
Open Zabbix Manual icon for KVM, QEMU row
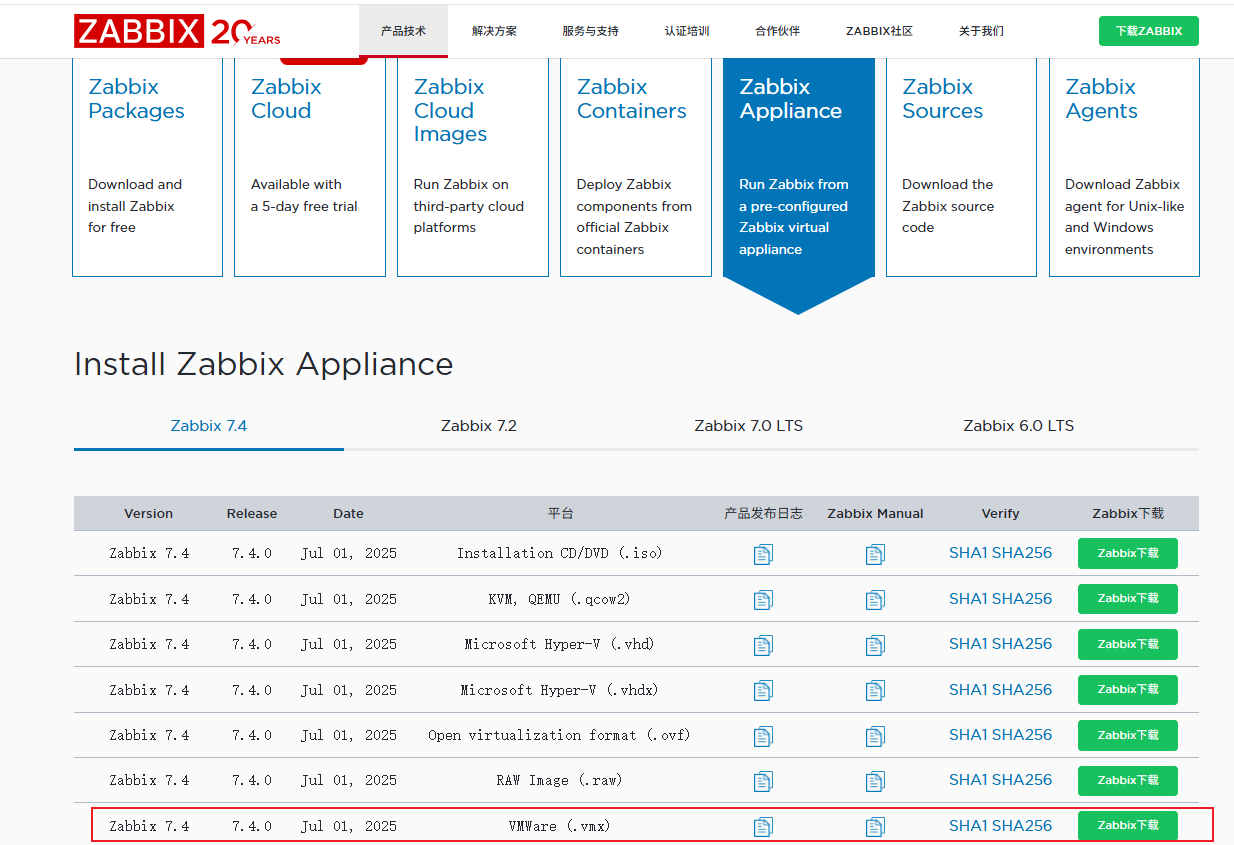point(875,600)
